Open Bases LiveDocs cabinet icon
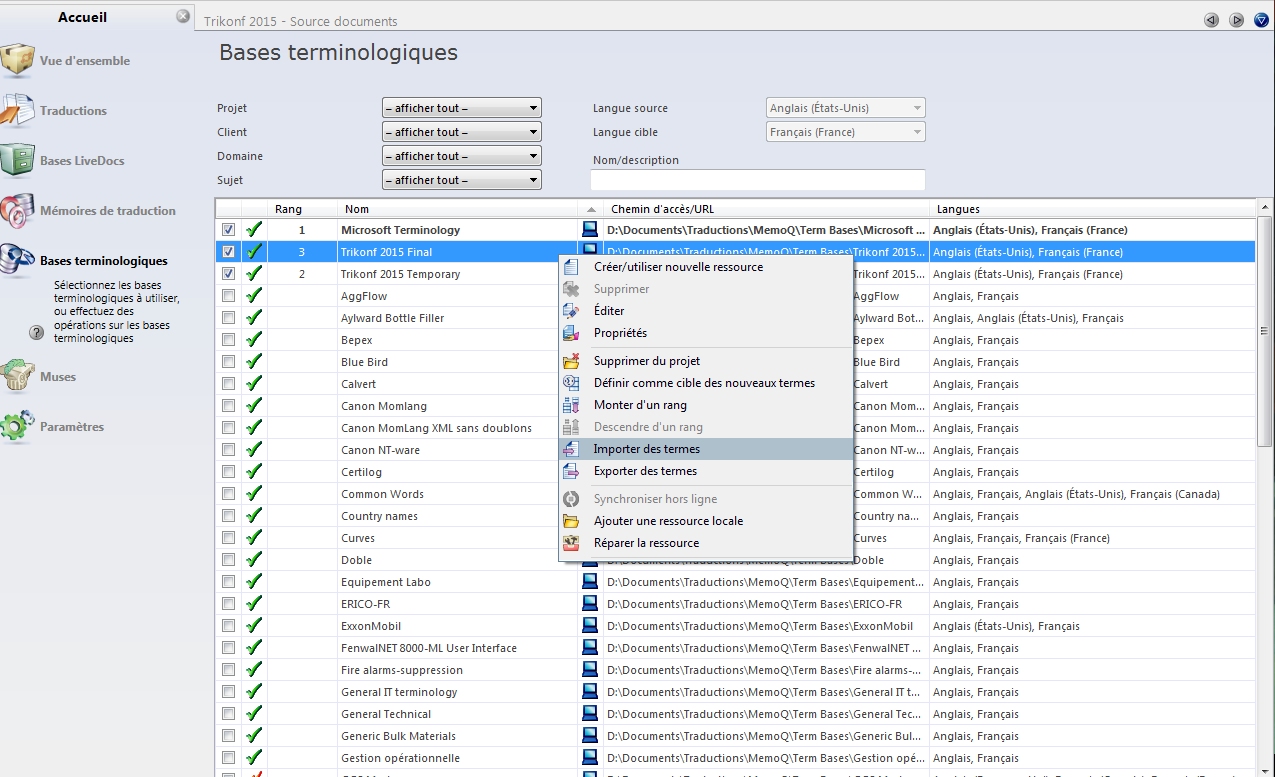Image resolution: width=1275 pixels, height=777 pixels. [x=17, y=160]
